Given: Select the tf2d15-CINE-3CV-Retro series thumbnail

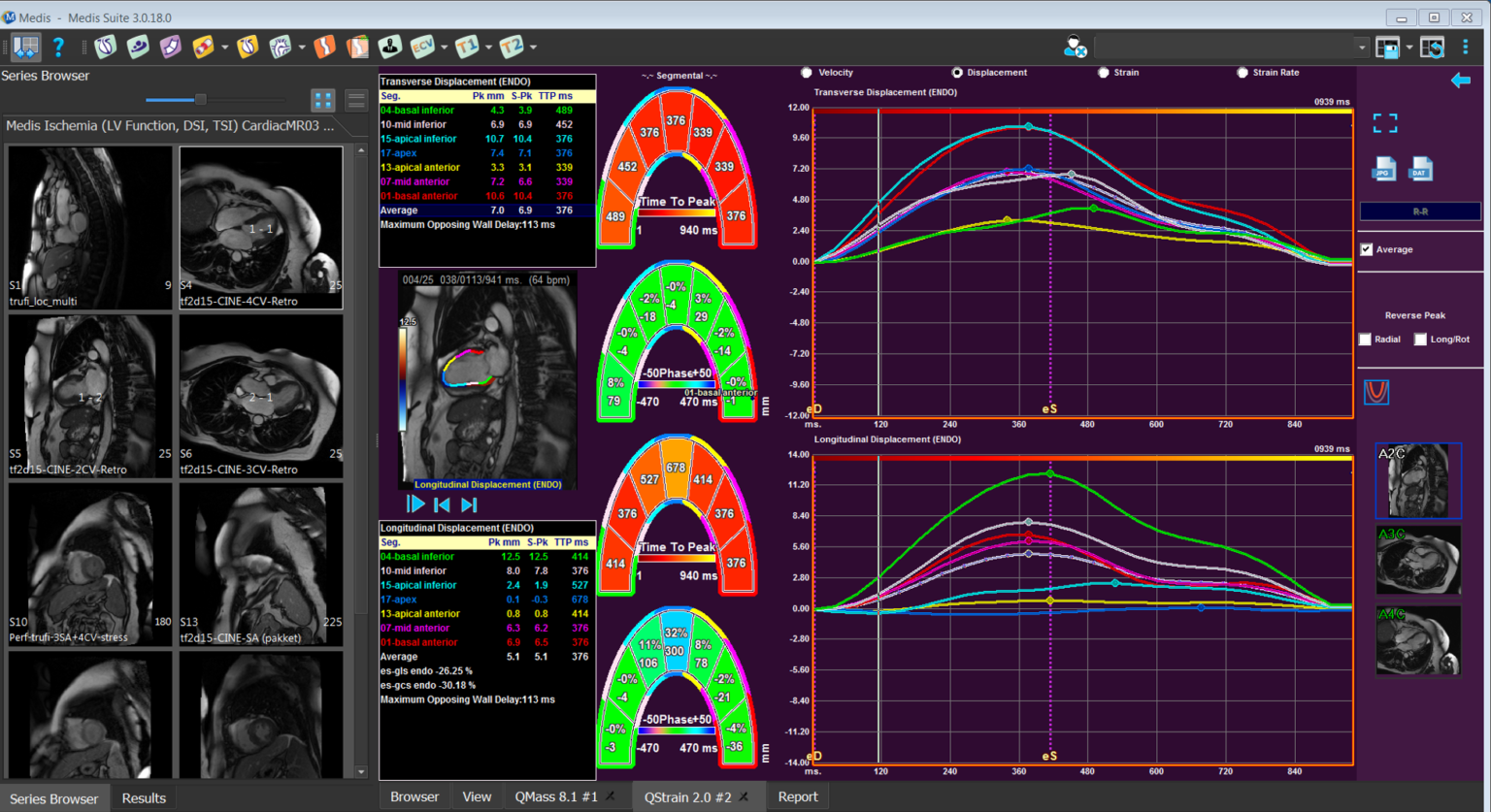Looking at the screenshot, I should 260,398.
